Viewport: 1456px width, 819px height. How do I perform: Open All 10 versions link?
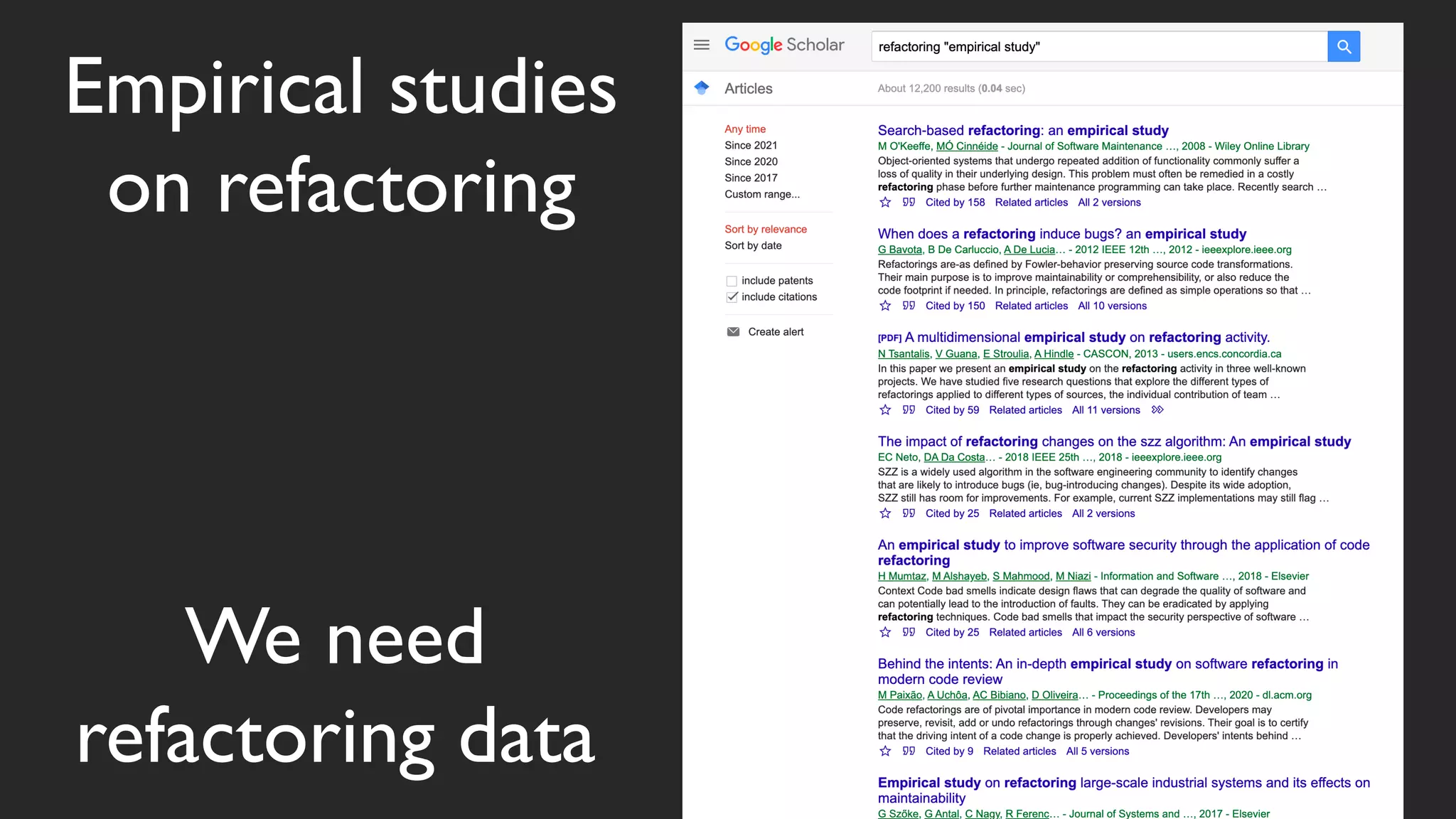[x=1112, y=306]
